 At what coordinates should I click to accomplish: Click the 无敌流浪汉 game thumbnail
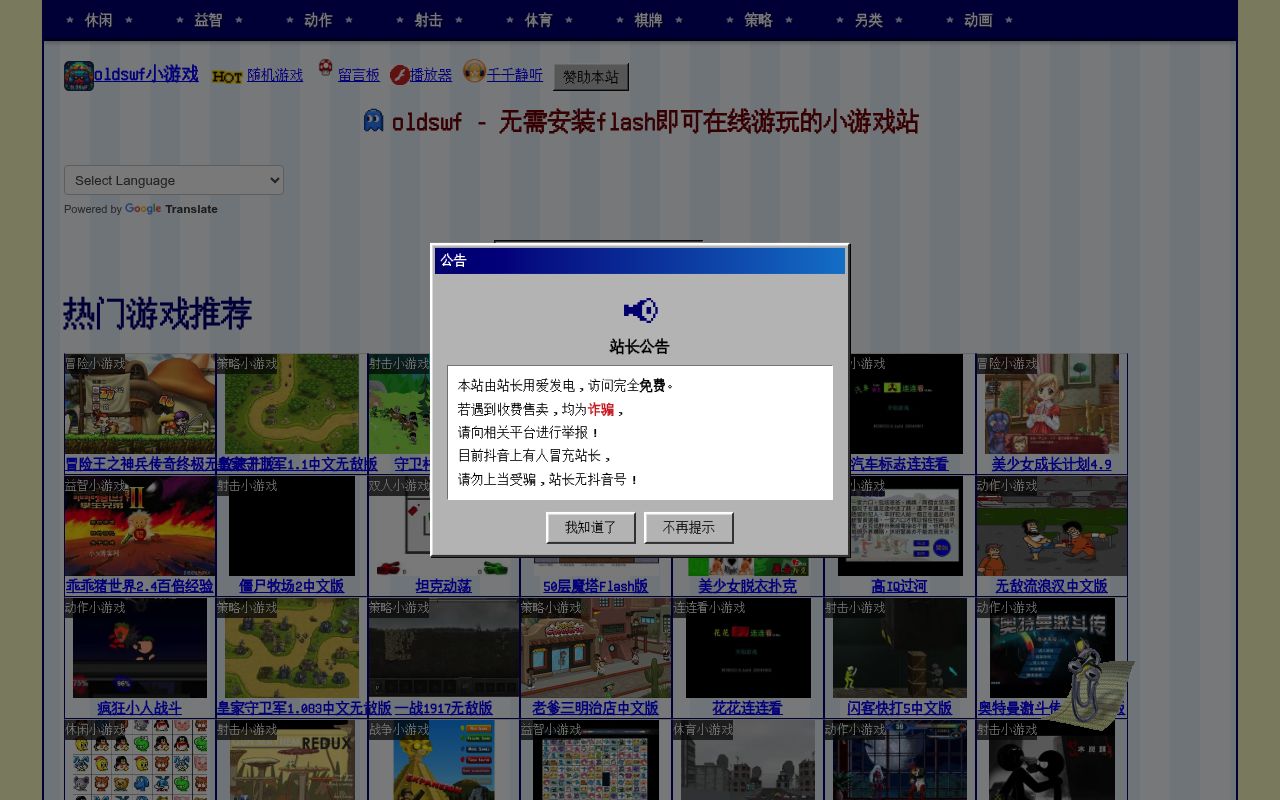click(x=1051, y=526)
